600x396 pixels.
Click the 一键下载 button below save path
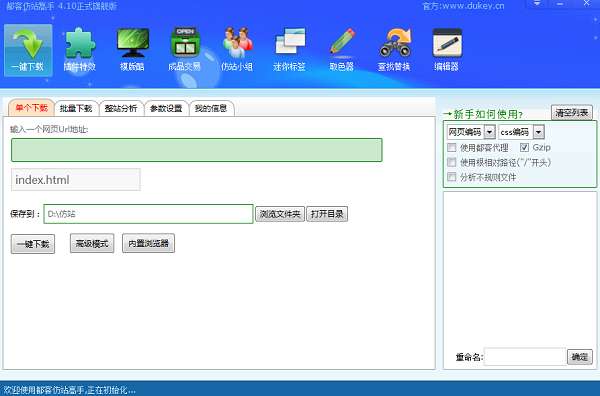click(33, 244)
